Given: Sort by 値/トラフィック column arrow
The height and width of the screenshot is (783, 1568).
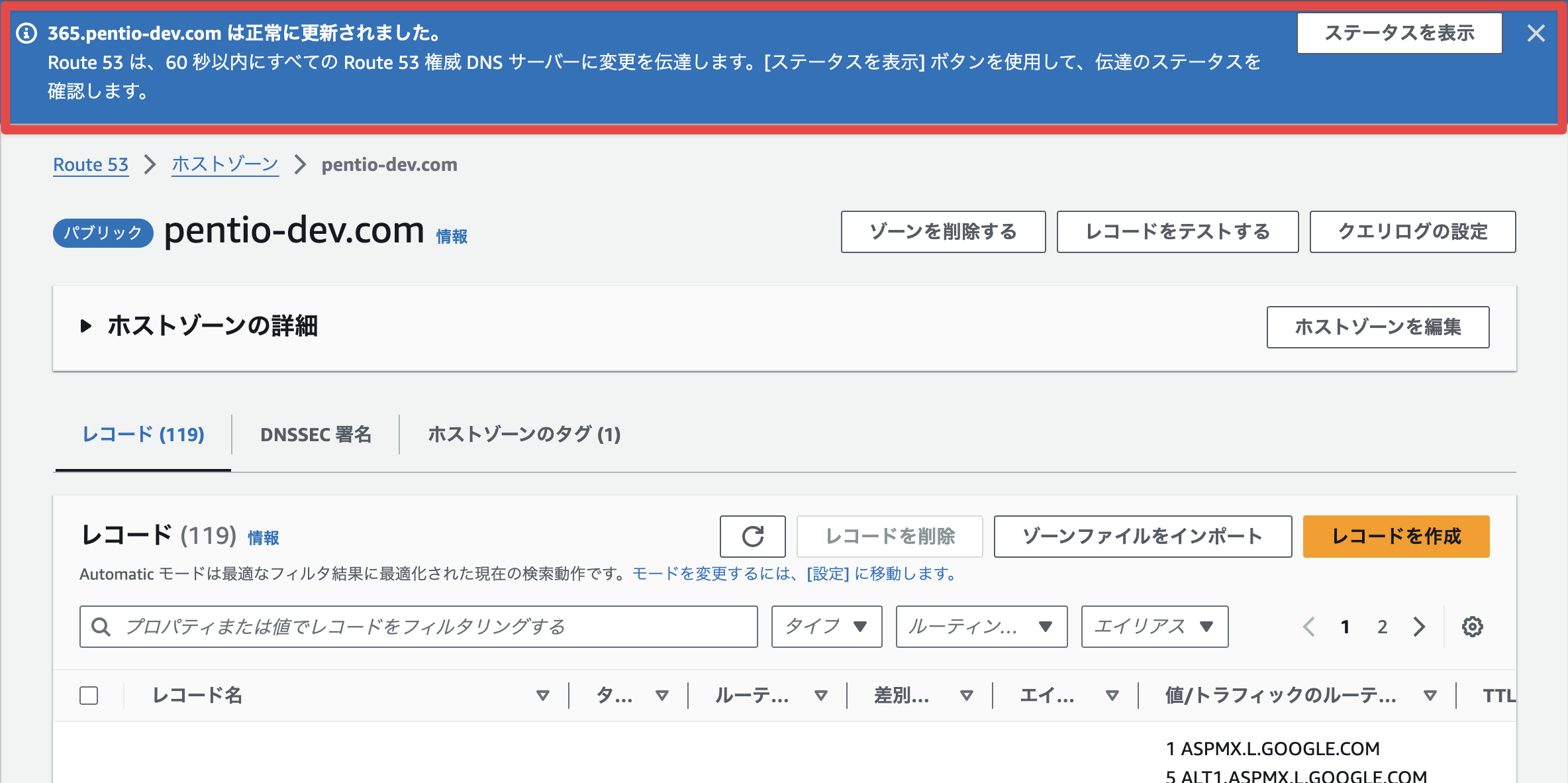Looking at the screenshot, I should 1430,696.
